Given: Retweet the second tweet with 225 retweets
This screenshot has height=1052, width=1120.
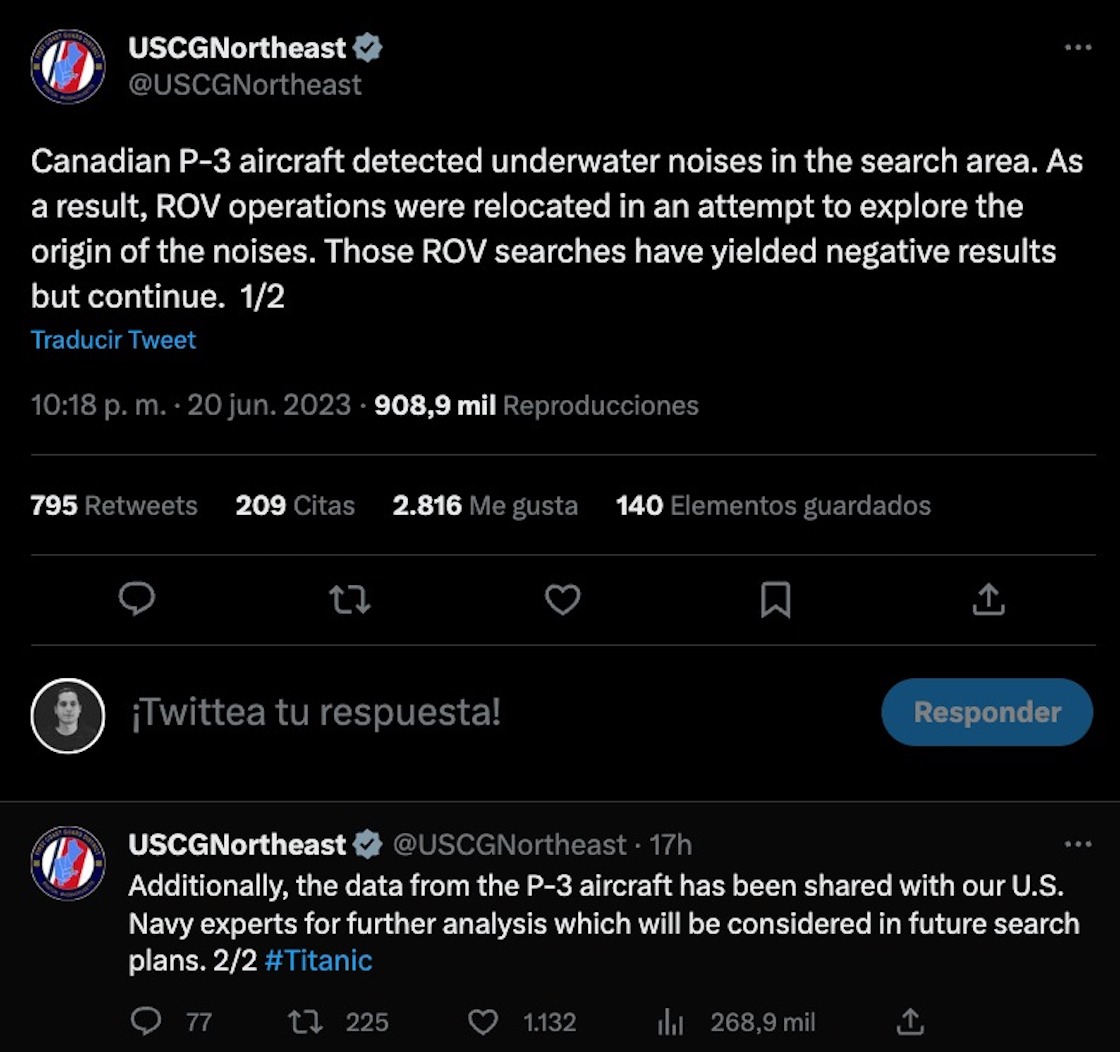Looking at the screenshot, I should click(x=301, y=1021).
